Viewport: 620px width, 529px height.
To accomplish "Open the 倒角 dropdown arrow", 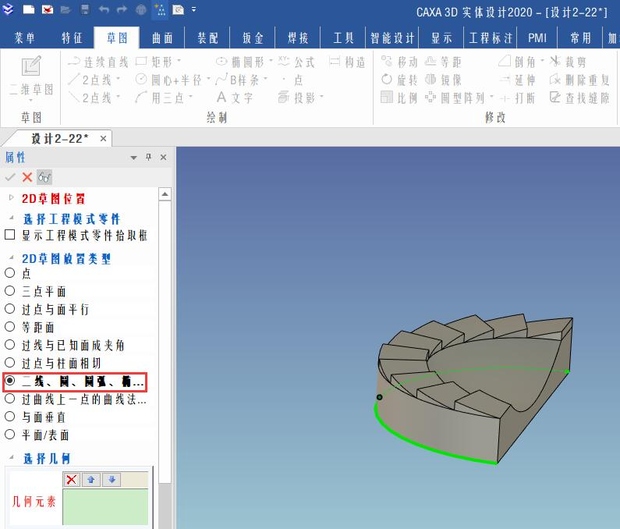I will [x=542, y=60].
